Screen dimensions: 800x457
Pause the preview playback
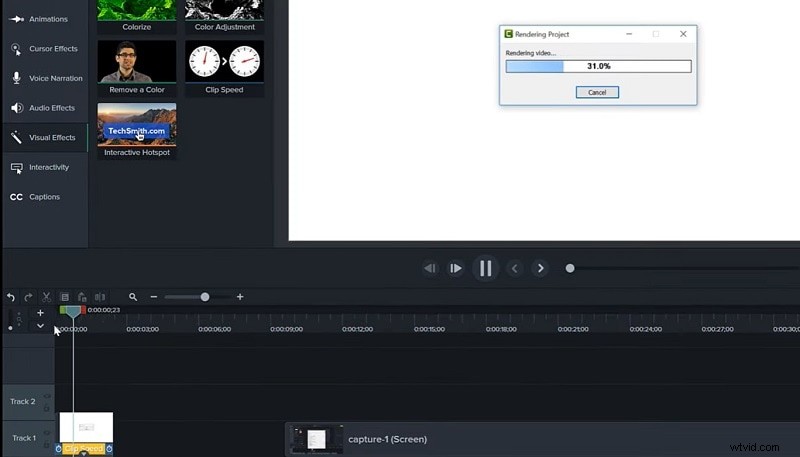coord(485,268)
